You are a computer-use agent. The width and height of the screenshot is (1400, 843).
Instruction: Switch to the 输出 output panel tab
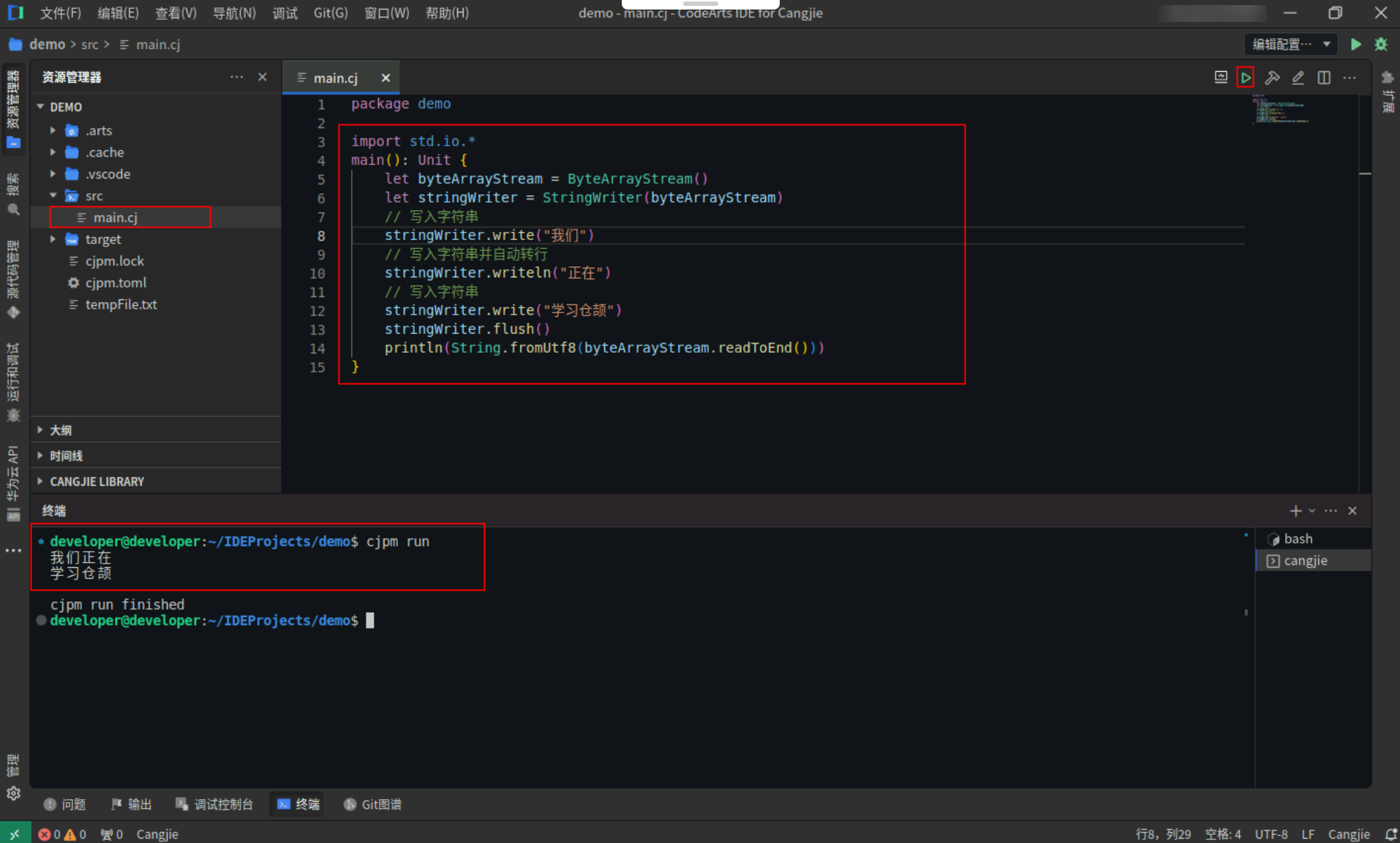coord(132,804)
